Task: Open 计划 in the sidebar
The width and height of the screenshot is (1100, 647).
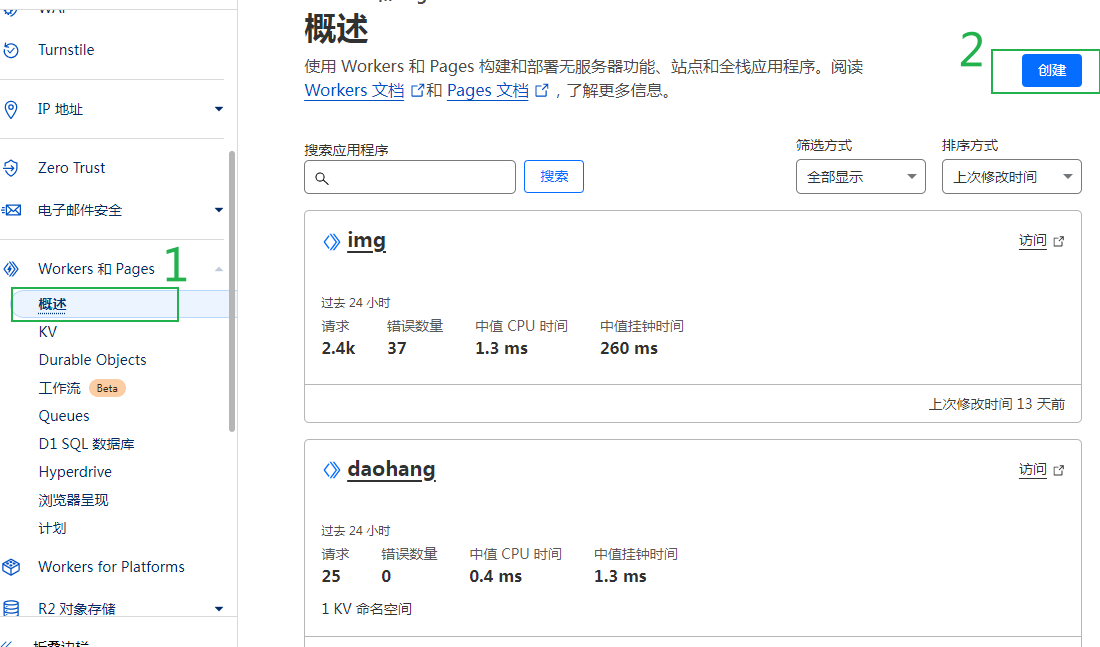Action: coord(53,528)
